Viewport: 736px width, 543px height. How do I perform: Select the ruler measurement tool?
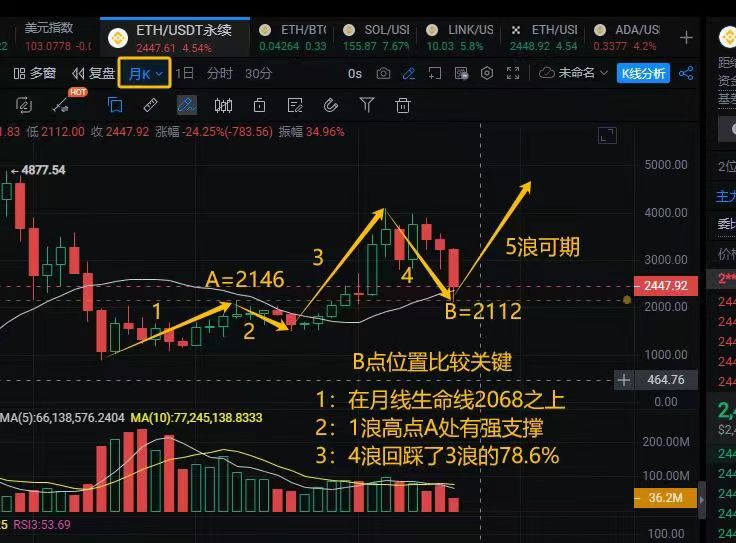pos(150,105)
